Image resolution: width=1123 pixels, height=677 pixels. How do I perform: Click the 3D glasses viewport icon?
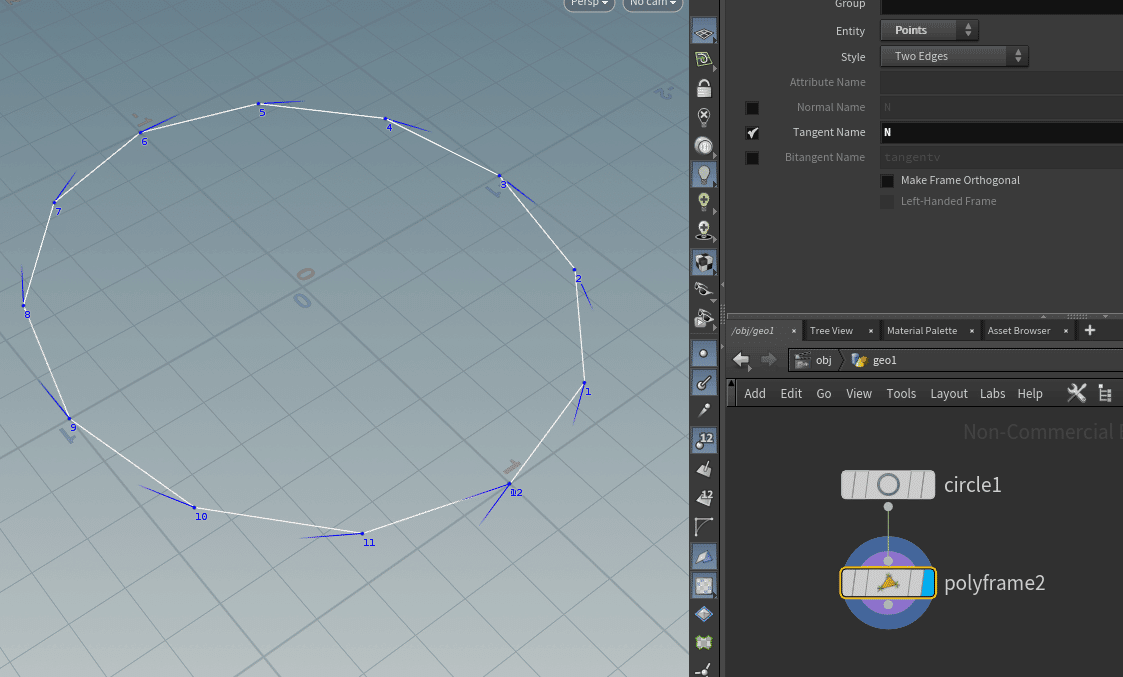(704, 287)
